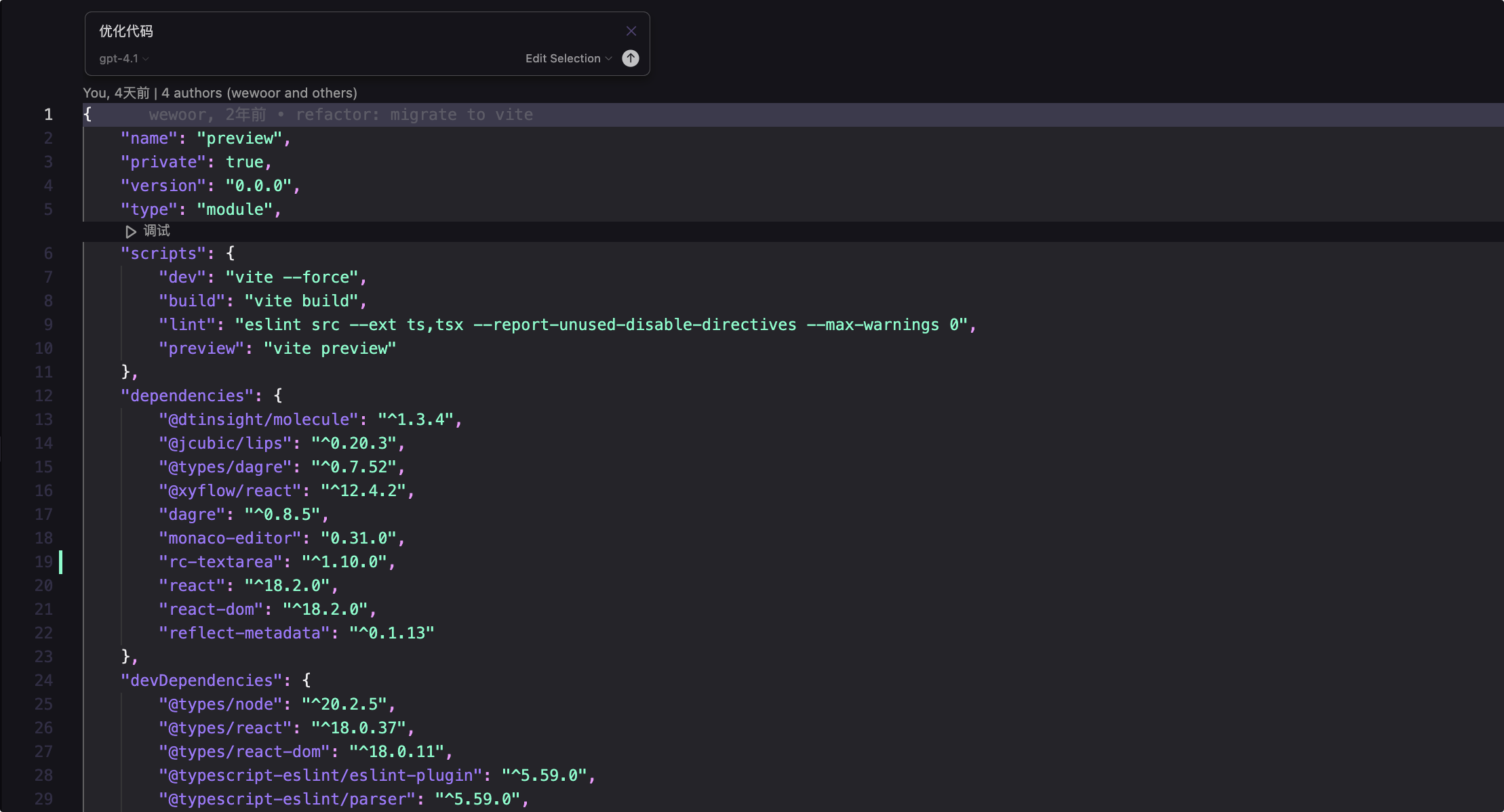Click the "rc-textarea" dependency entry
The image size is (1504, 812).
(x=220, y=562)
